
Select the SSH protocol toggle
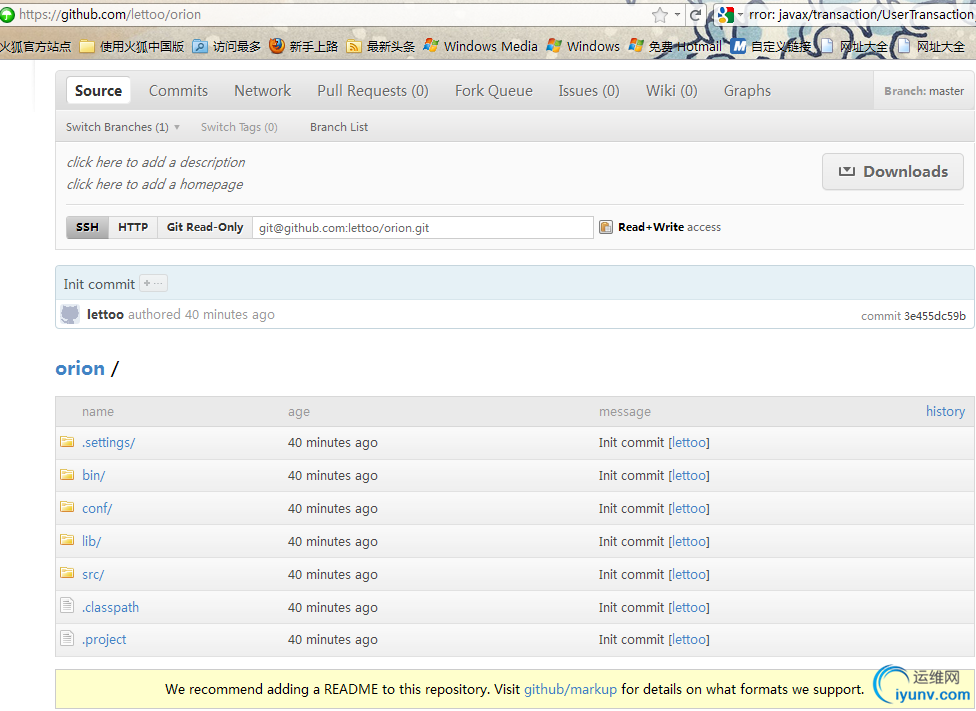coord(87,227)
